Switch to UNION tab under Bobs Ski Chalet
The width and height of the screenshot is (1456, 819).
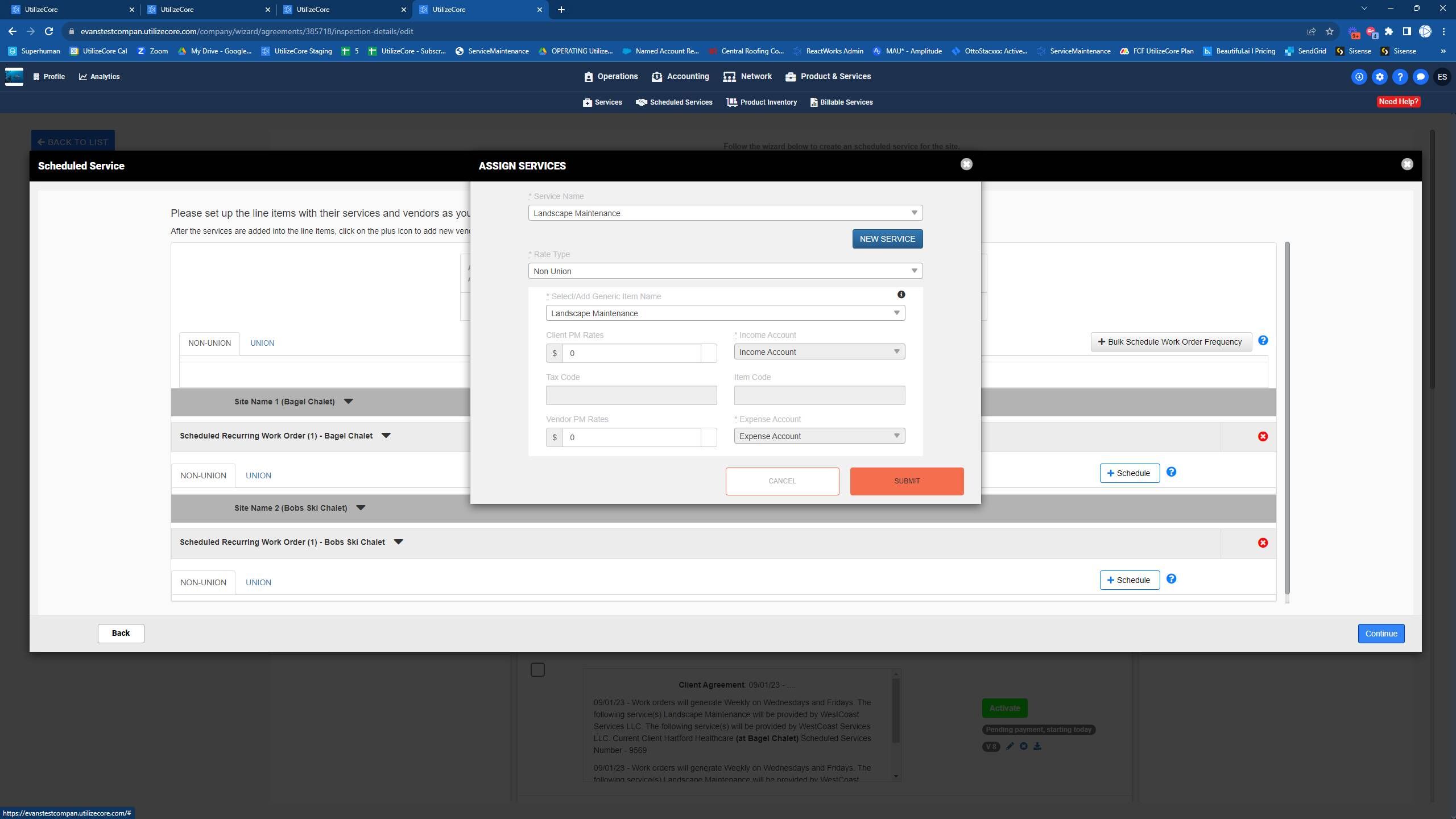click(258, 582)
